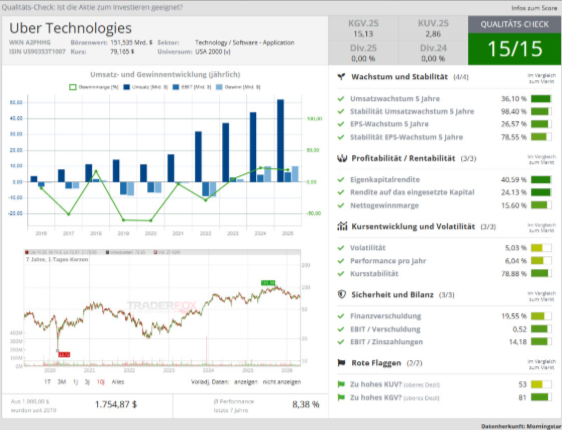Click the Sektor text Technology / Software - Application

coord(244,43)
